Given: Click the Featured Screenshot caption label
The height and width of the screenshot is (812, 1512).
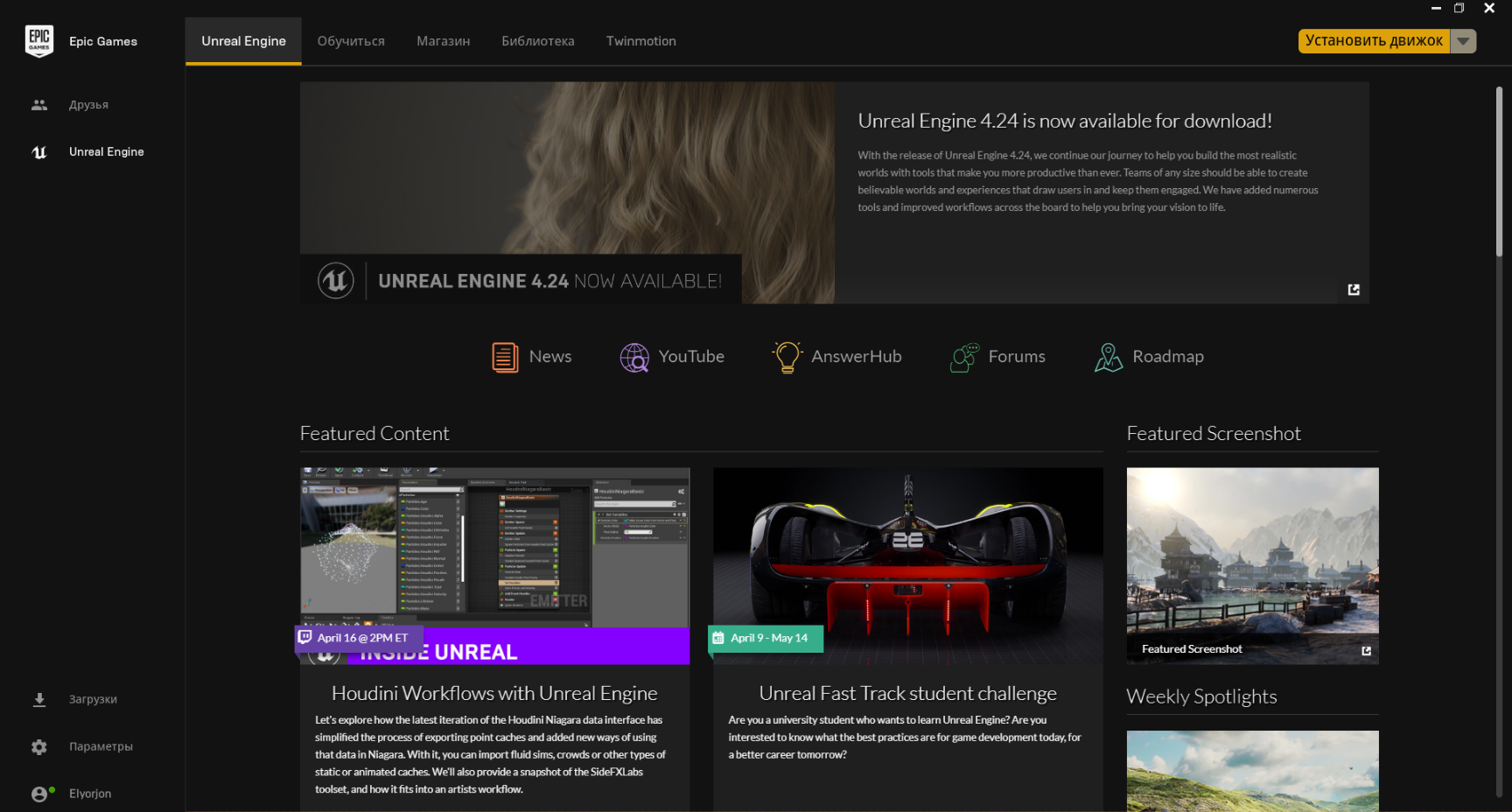Looking at the screenshot, I should [1192, 649].
